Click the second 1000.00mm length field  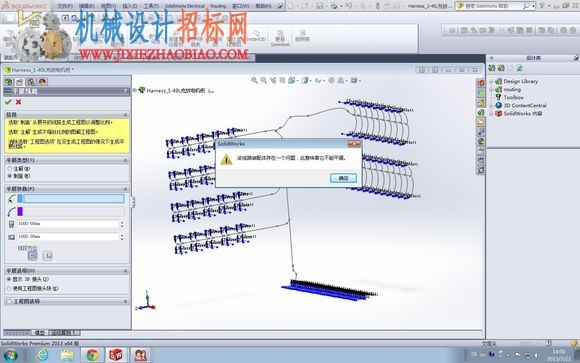[68, 236]
